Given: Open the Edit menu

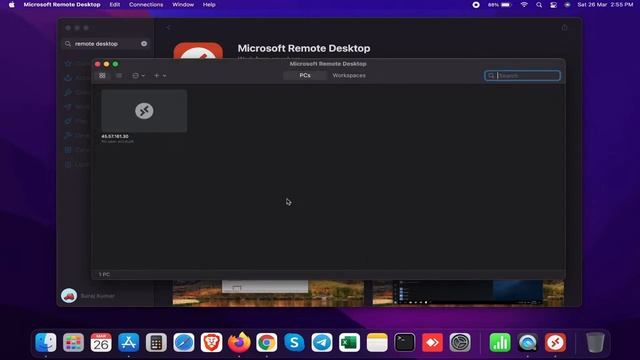Looking at the screenshot, I should pyautogui.click(x=115, y=4).
